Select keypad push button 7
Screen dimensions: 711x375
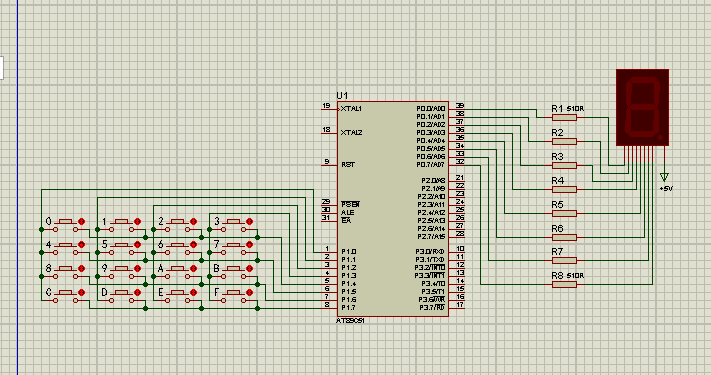point(234,248)
